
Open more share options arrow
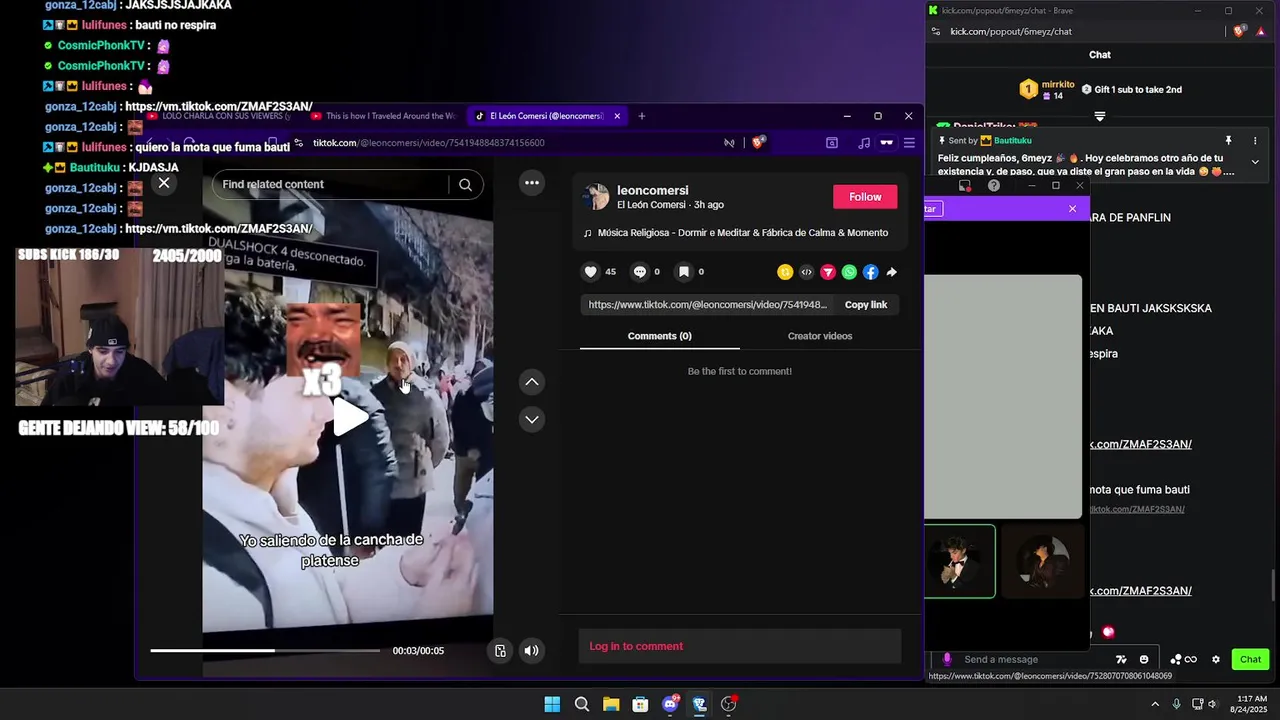point(891,272)
